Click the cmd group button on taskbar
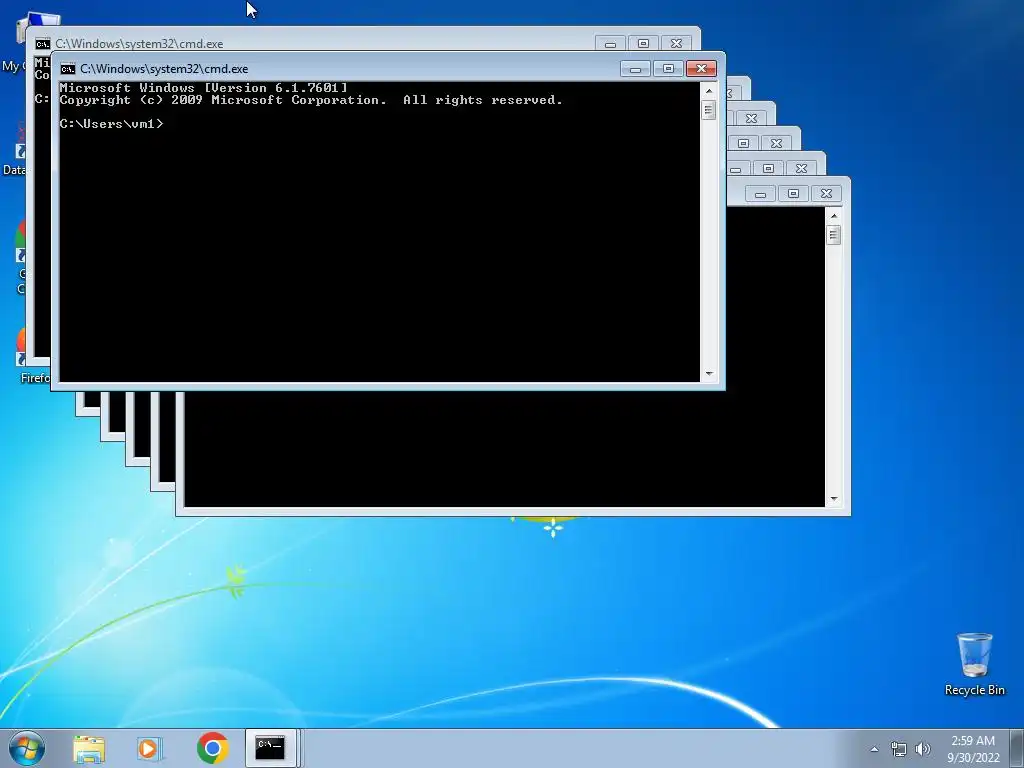The width and height of the screenshot is (1024, 768). pos(272,748)
